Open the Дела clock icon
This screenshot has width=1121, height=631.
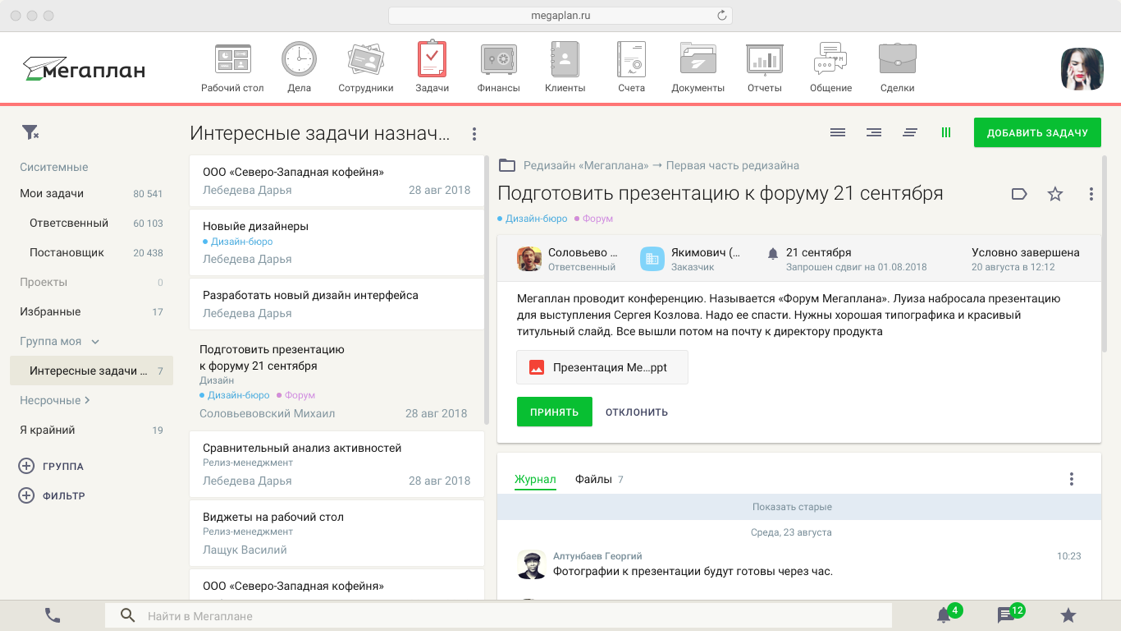pos(299,59)
